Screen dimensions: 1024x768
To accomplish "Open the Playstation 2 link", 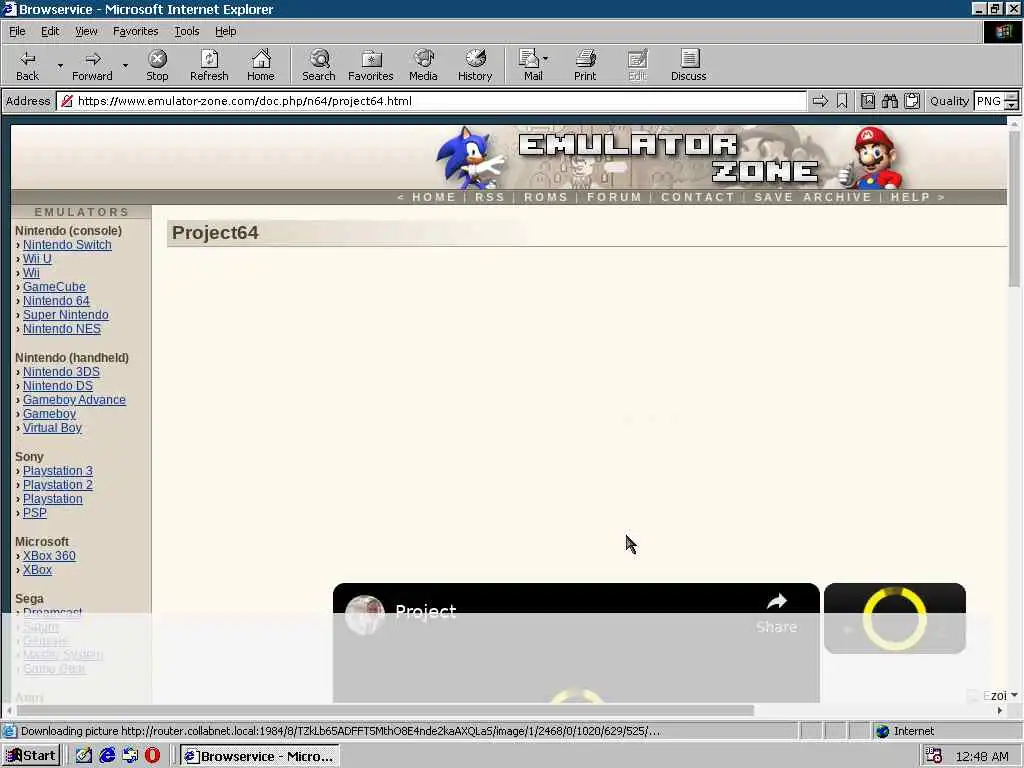I will 58,485.
